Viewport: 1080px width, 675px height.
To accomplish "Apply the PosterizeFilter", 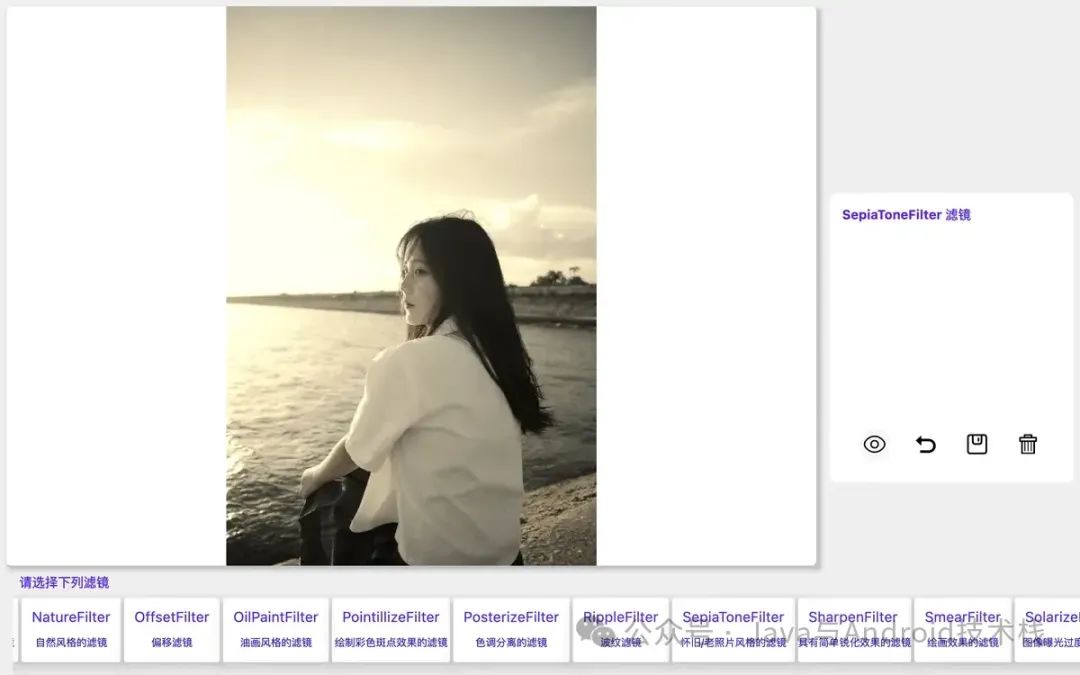I will coord(511,630).
